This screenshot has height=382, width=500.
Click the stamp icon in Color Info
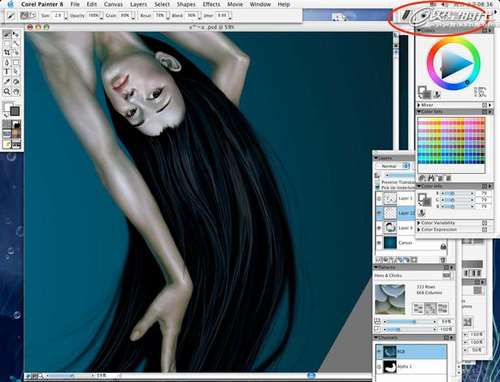point(422,213)
